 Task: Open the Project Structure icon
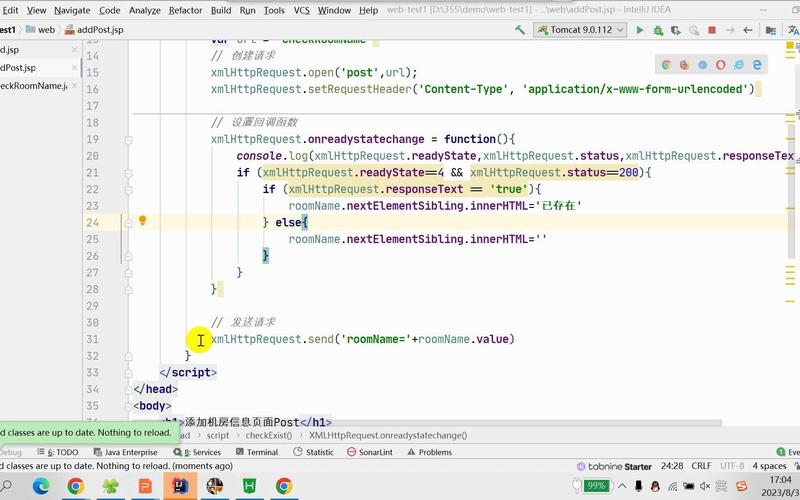(771, 30)
